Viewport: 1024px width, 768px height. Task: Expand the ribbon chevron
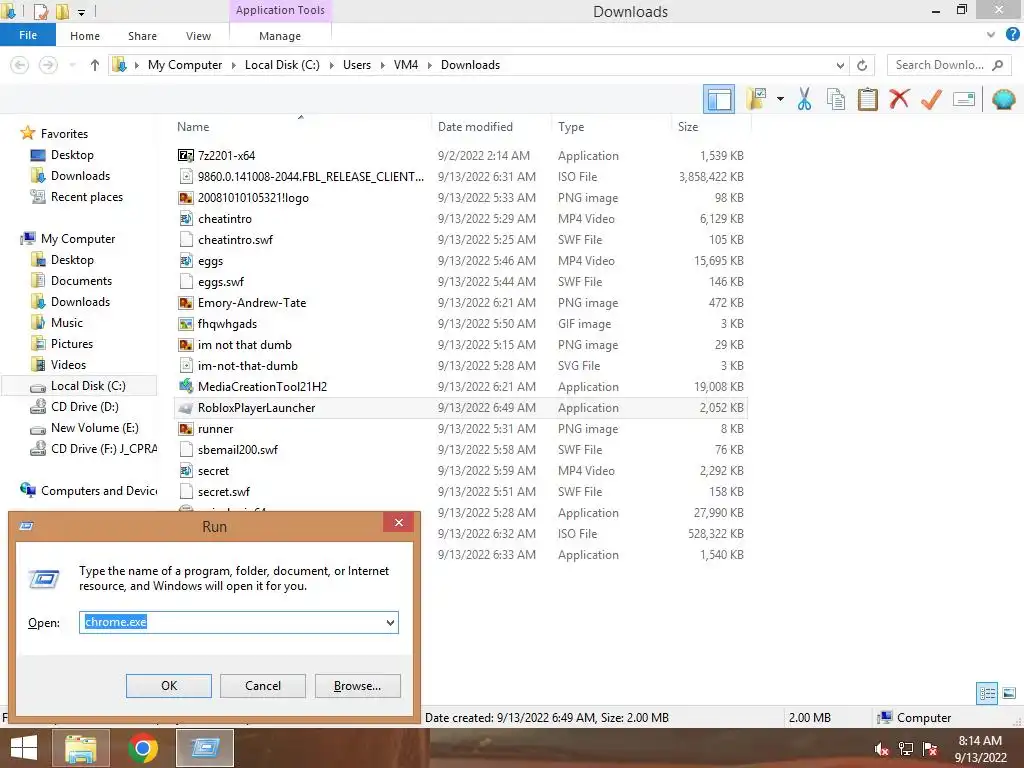click(991, 35)
